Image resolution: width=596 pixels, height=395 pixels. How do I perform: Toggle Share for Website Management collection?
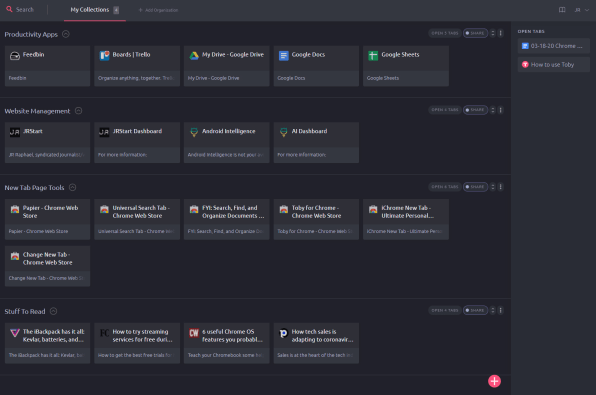pyautogui.click(x=475, y=110)
